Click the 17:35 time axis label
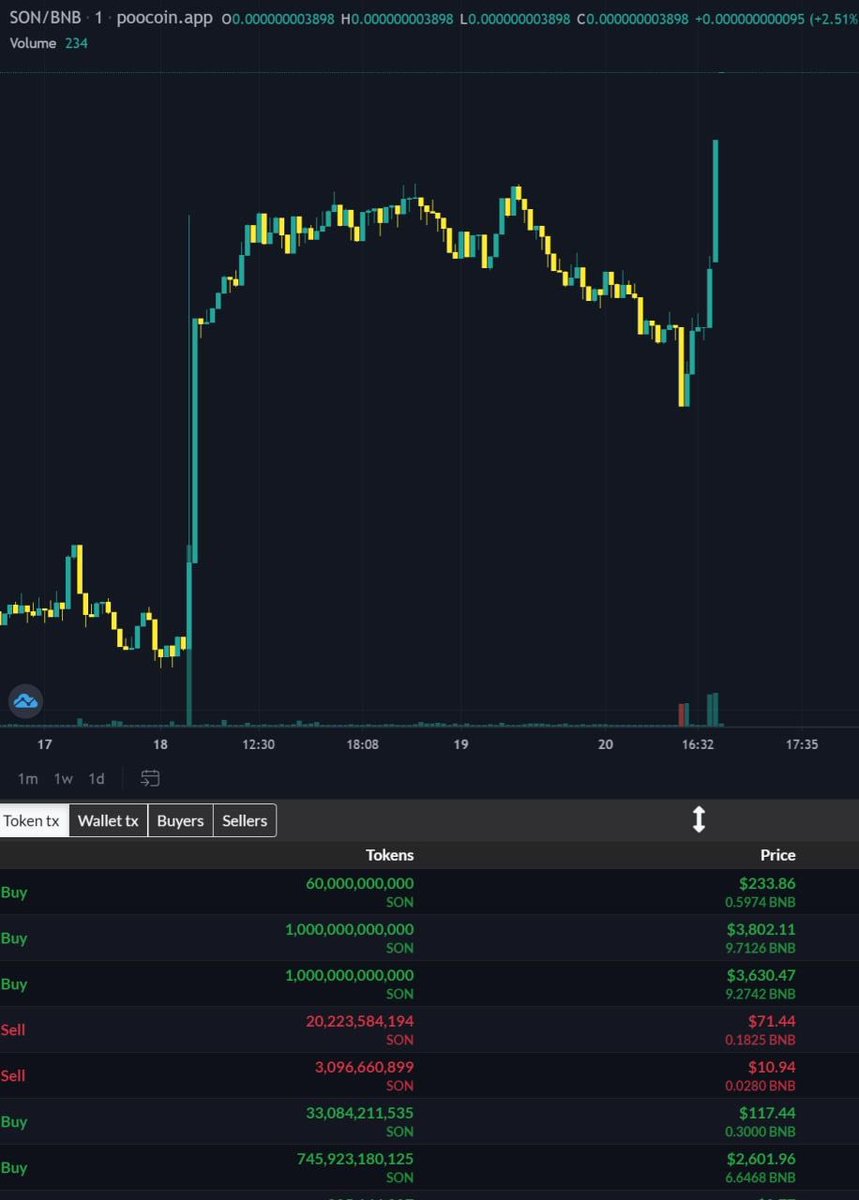 point(802,745)
